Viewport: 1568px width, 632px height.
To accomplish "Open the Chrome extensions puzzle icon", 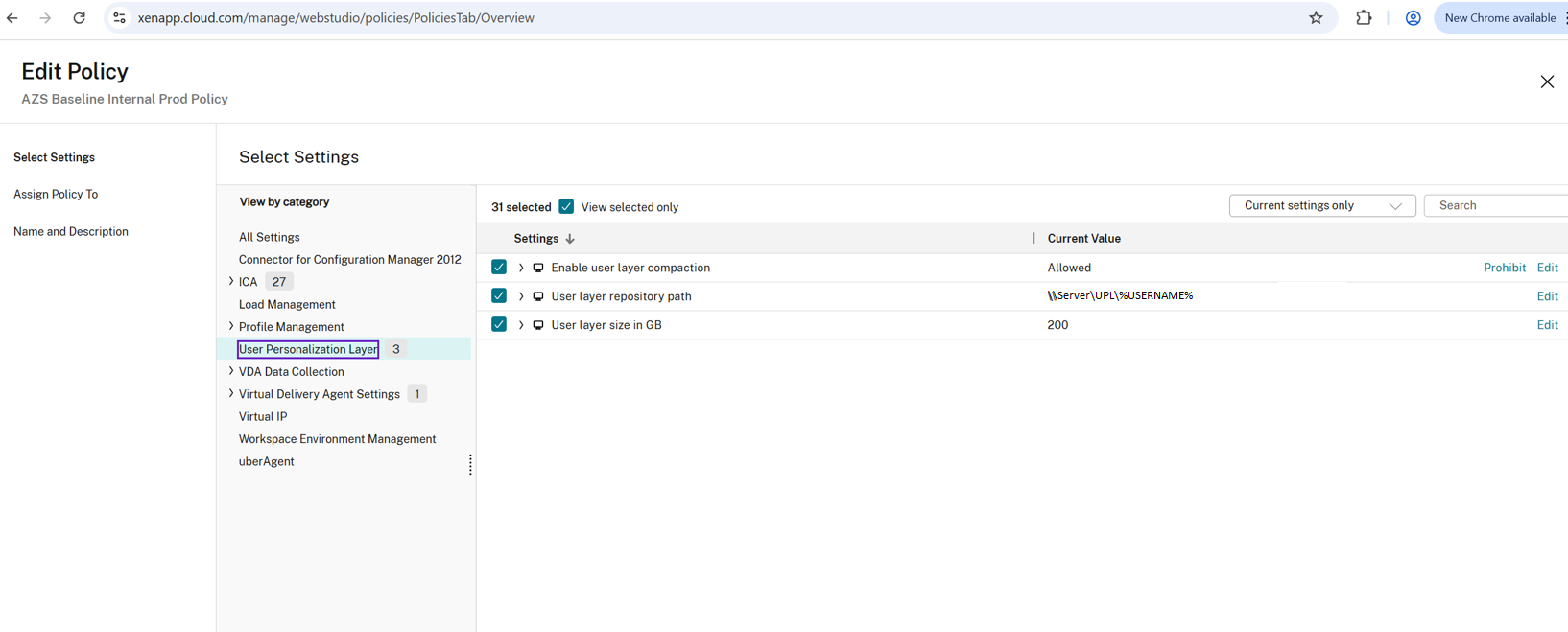I will click(x=1364, y=17).
